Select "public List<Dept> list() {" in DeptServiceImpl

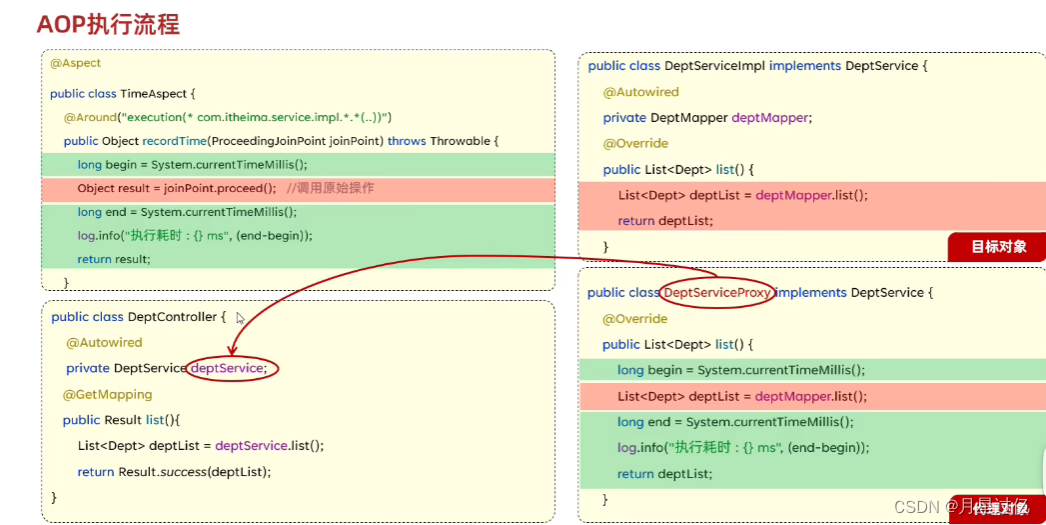click(x=678, y=170)
